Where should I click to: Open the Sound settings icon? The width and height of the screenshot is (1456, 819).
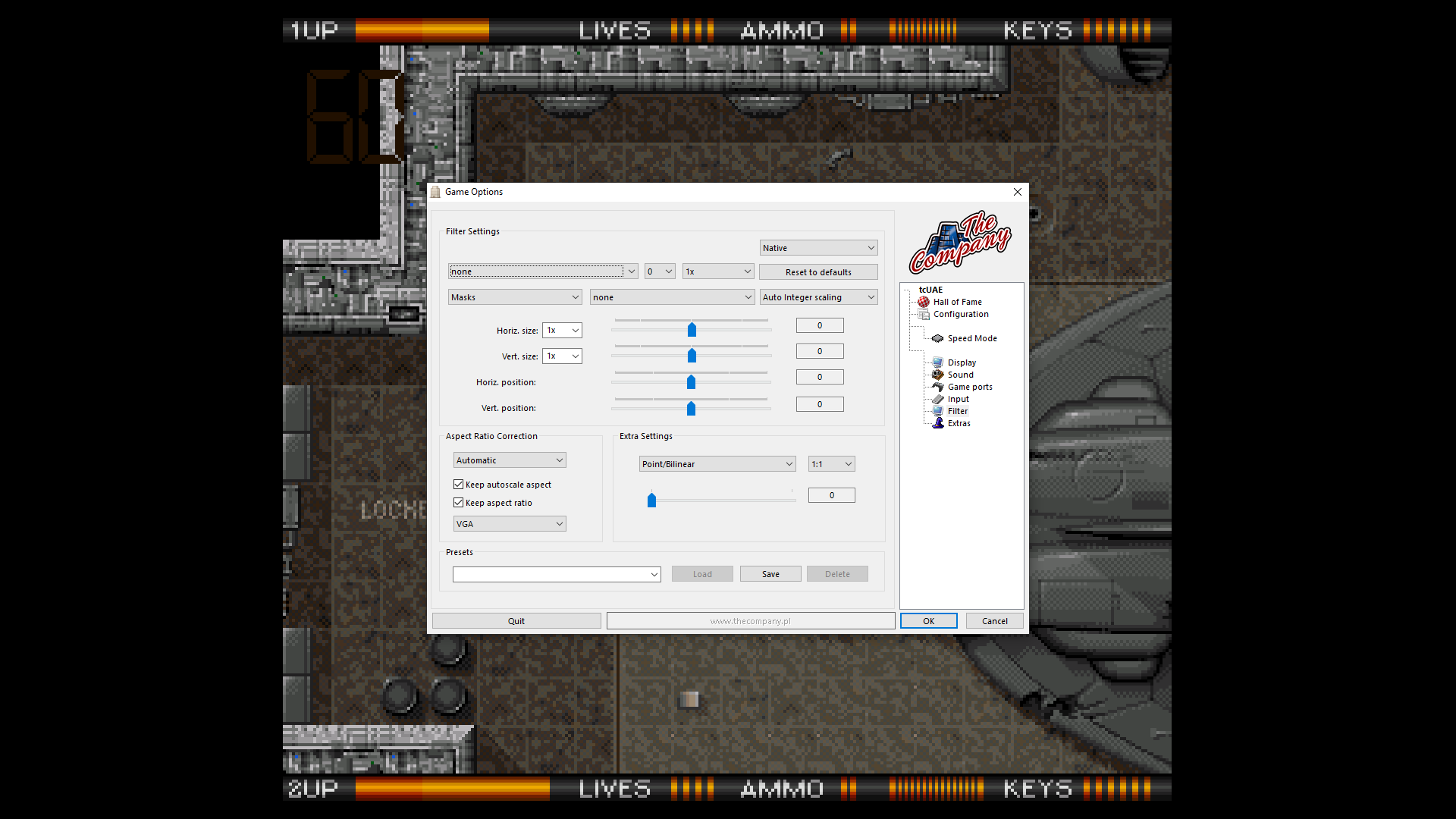pos(938,375)
